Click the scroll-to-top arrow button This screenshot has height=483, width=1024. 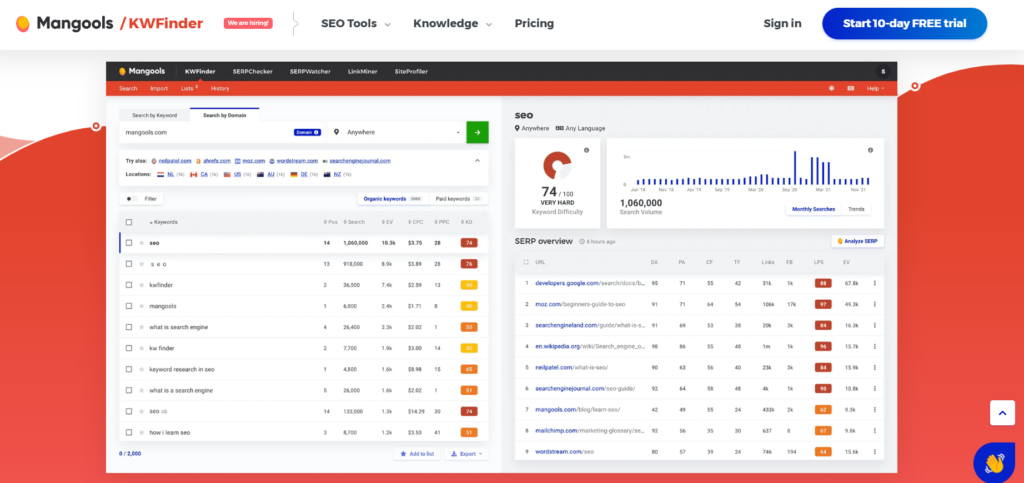[x=1002, y=413]
